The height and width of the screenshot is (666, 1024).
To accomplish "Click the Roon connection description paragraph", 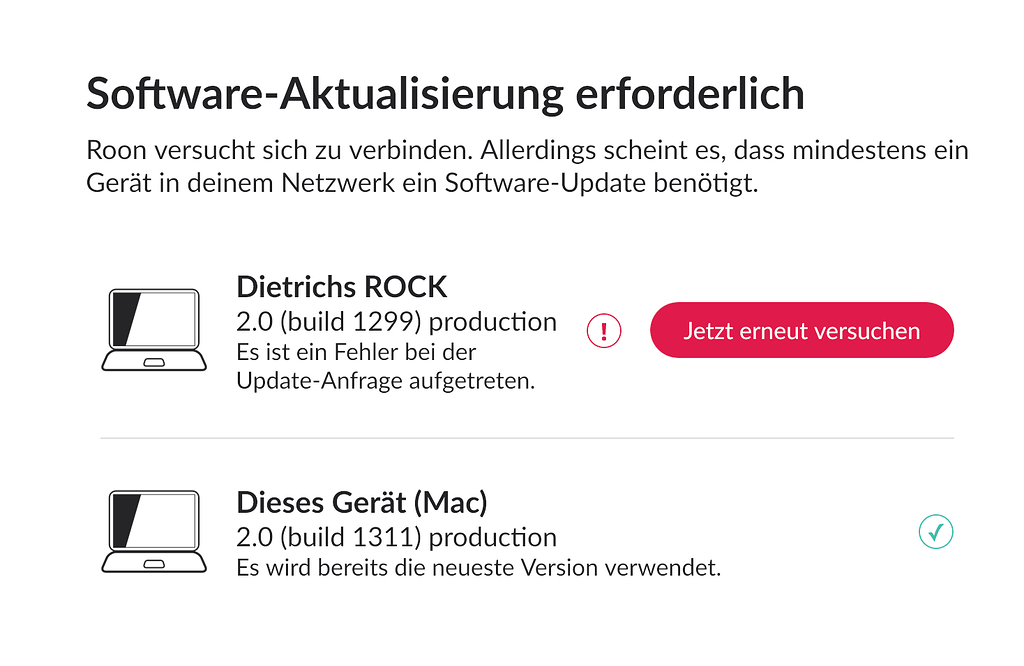I will click(x=527, y=170).
